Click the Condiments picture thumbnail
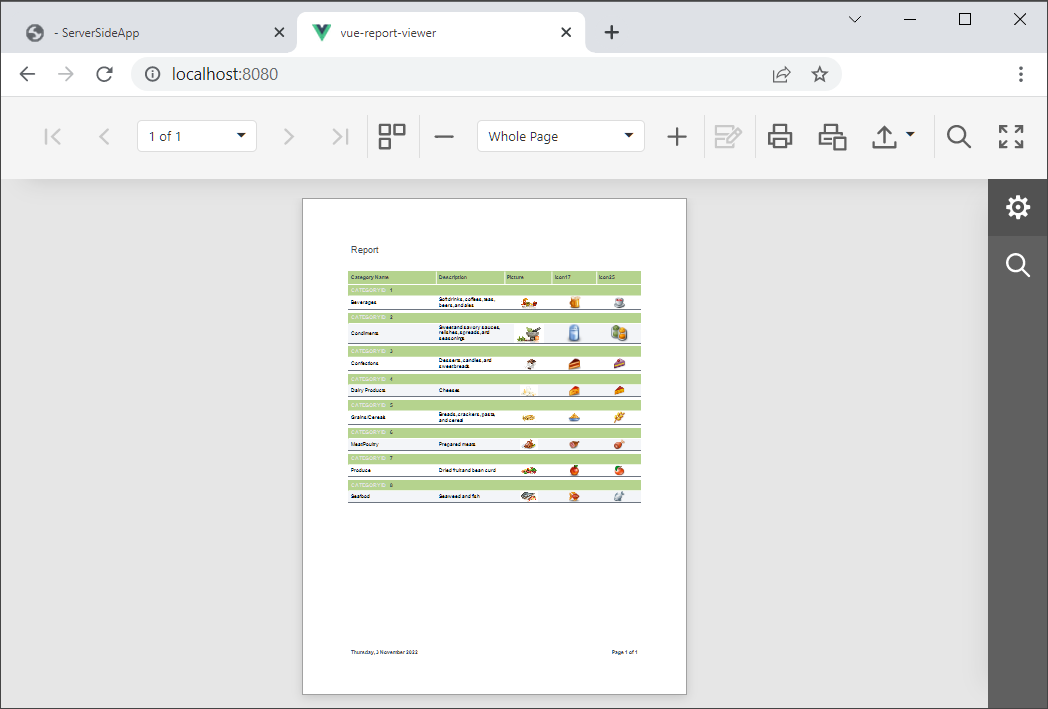Image resolution: width=1048 pixels, height=709 pixels. tap(529, 333)
